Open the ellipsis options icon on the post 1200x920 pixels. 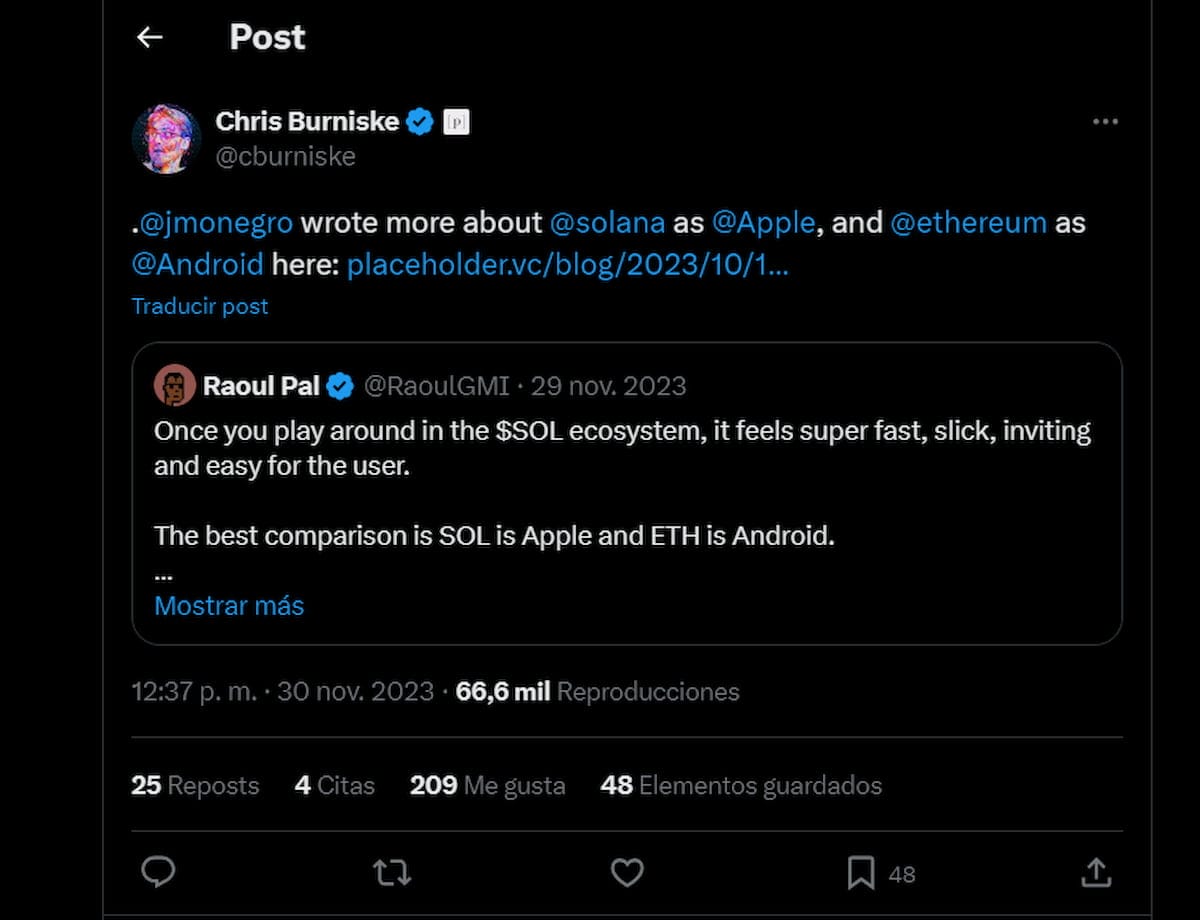(1106, 121)
